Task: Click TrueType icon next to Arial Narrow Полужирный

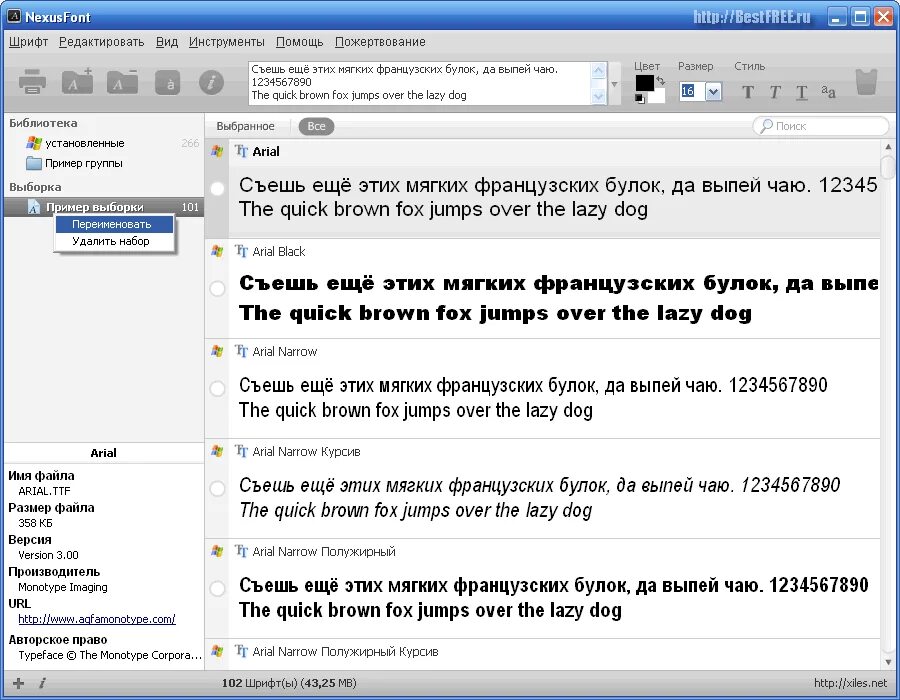Action: (241, 551)
